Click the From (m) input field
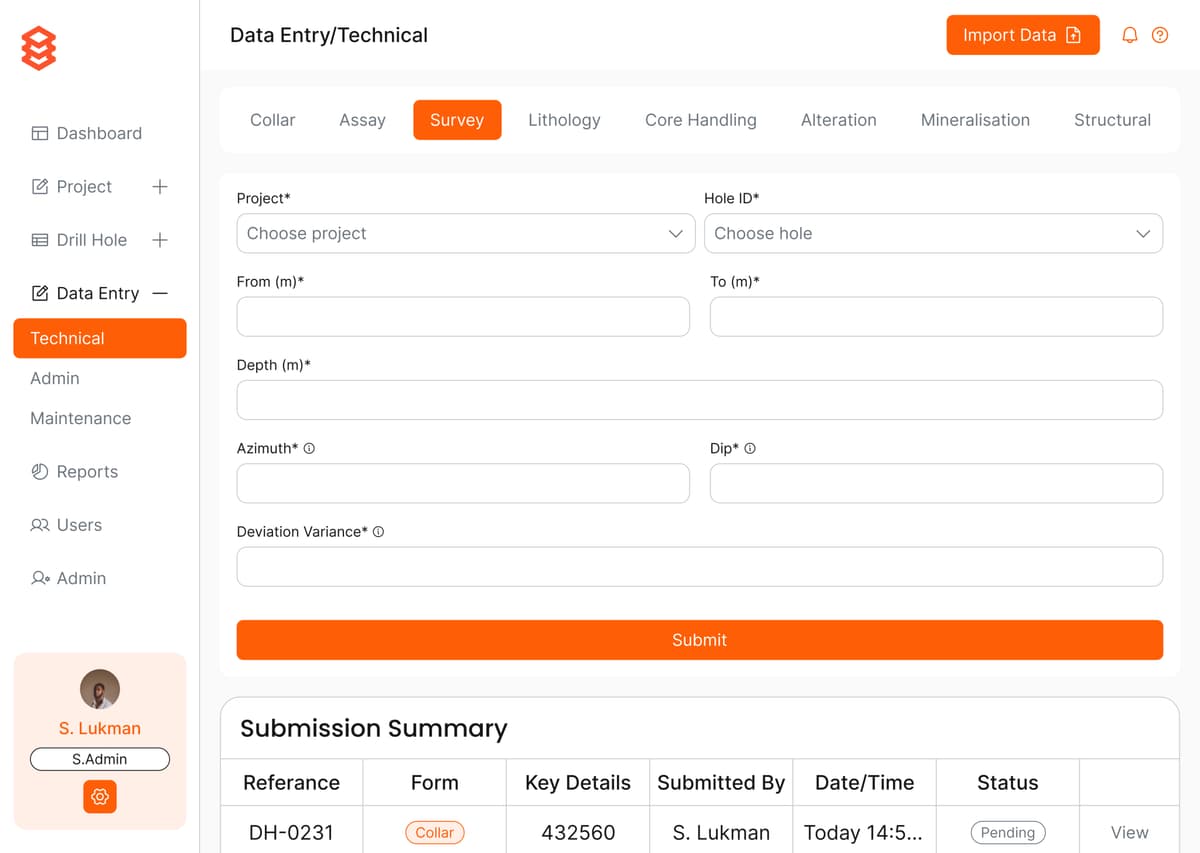This screenshot has height=853, width=1200. pos(463,316)
